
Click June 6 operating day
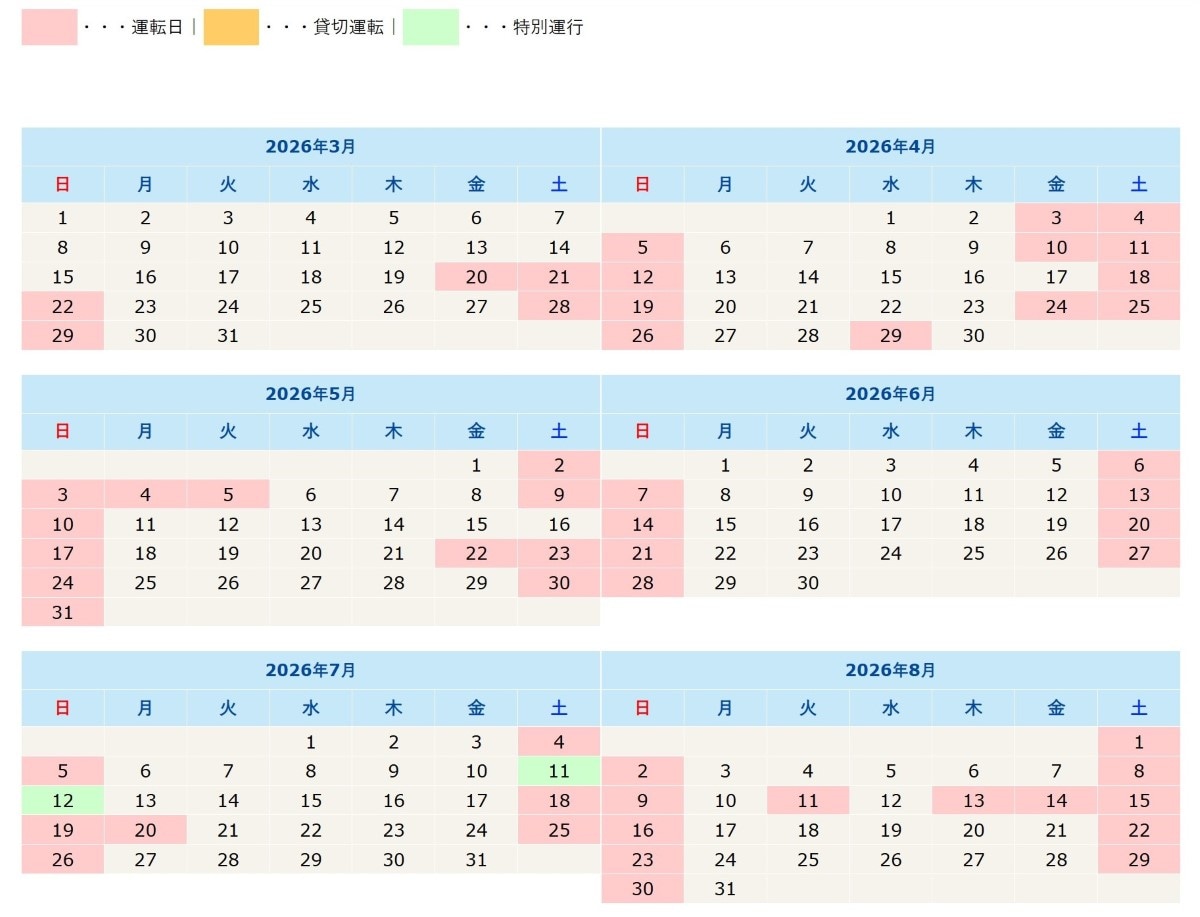[1138, 466]
